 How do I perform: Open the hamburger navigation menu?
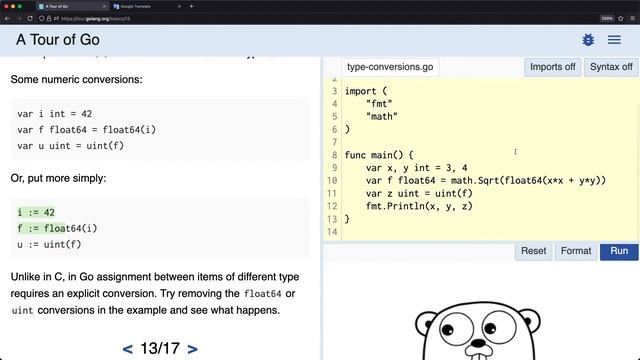[x=614, y=40]
